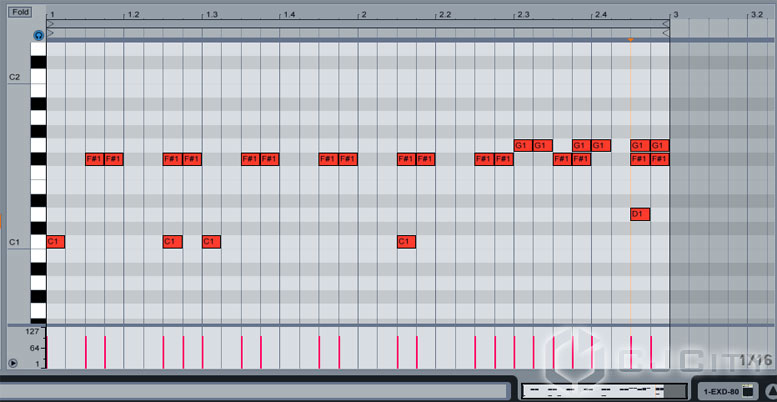Screen dimensions: 777x402
Task: Click the clip overview thumbnail
Action: click(x=604, y=391)
